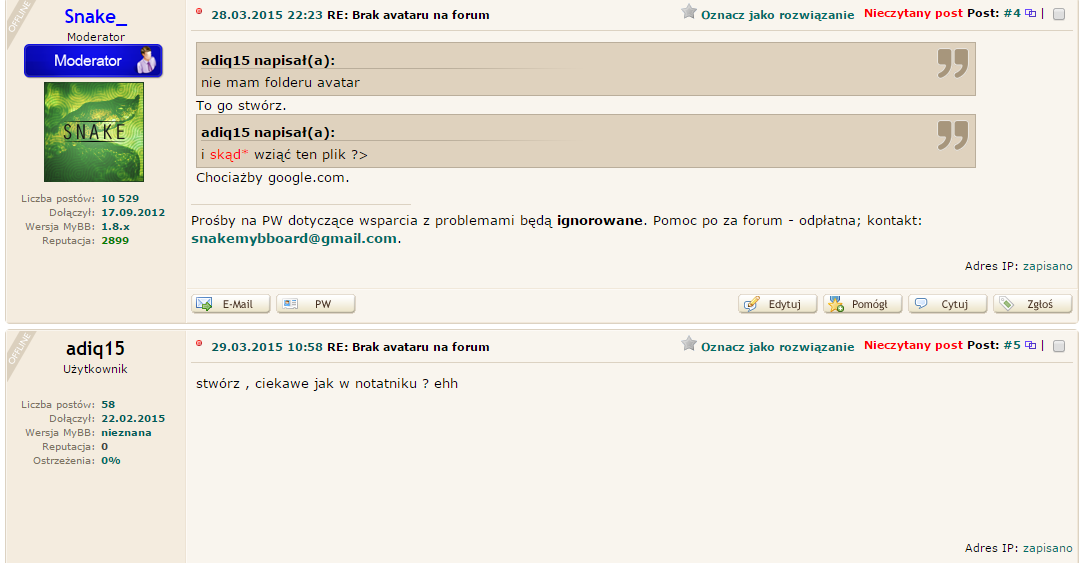Mark post #4 as solution (Oznacz jako rozwiązanie)
Image resolution: width=1085 pixels, height=563 pixels.
[x=778, y=15]
